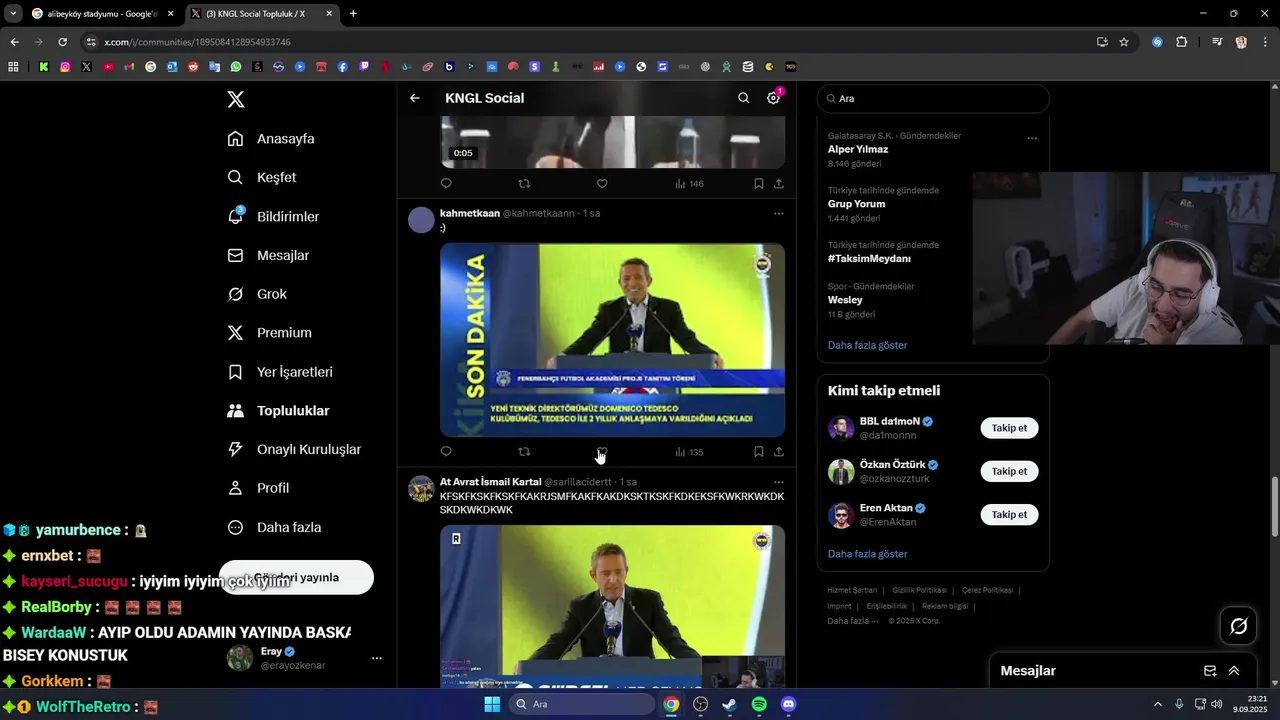Open kahmetkaan post SON DAKİKA image
Screen dimensions: 1280x720
click(x=612, y=340)
